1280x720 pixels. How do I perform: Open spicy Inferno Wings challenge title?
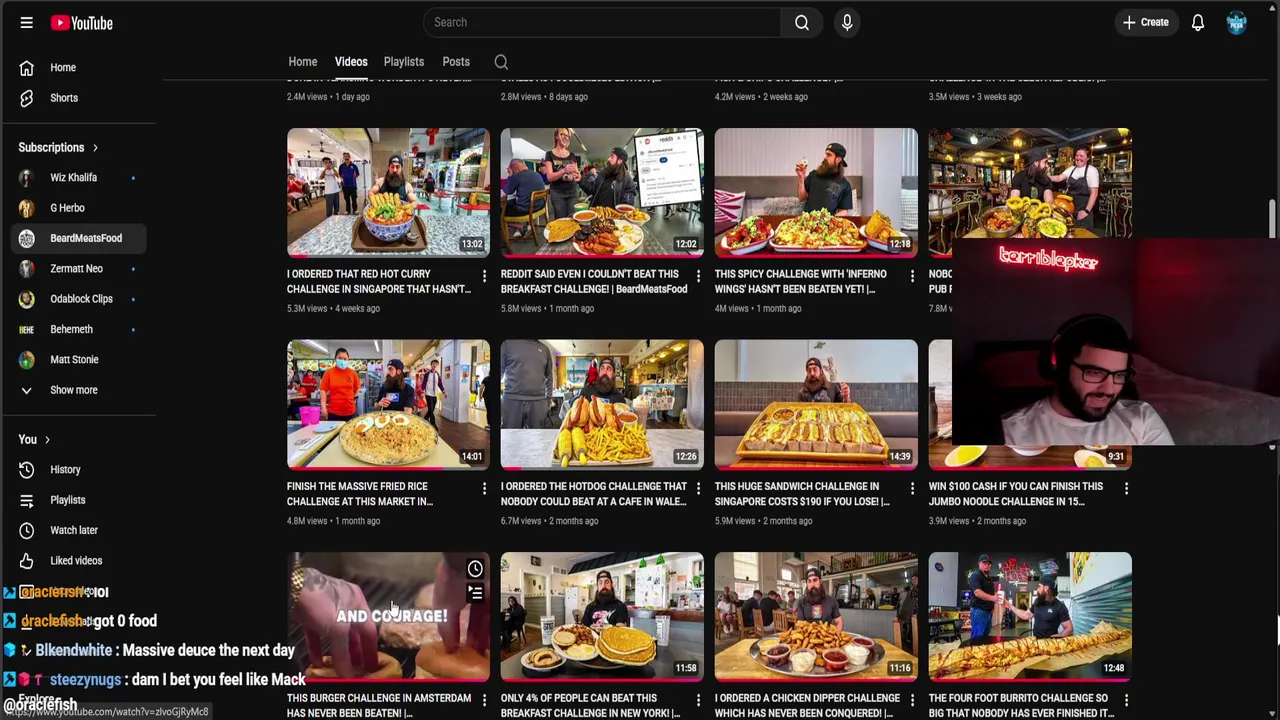click(x=801, y=281)
